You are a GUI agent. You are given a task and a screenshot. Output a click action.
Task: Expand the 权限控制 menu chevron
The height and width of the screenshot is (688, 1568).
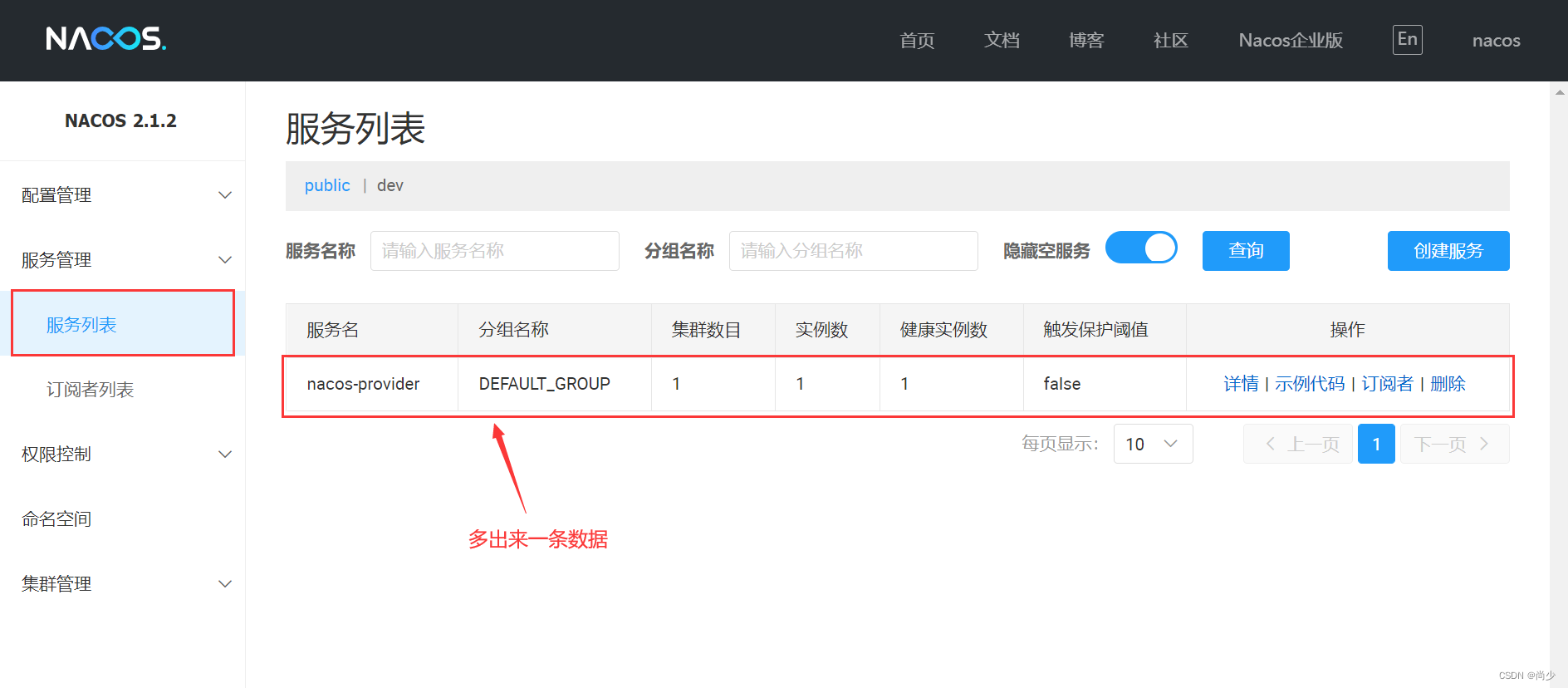tap(224, 455)
